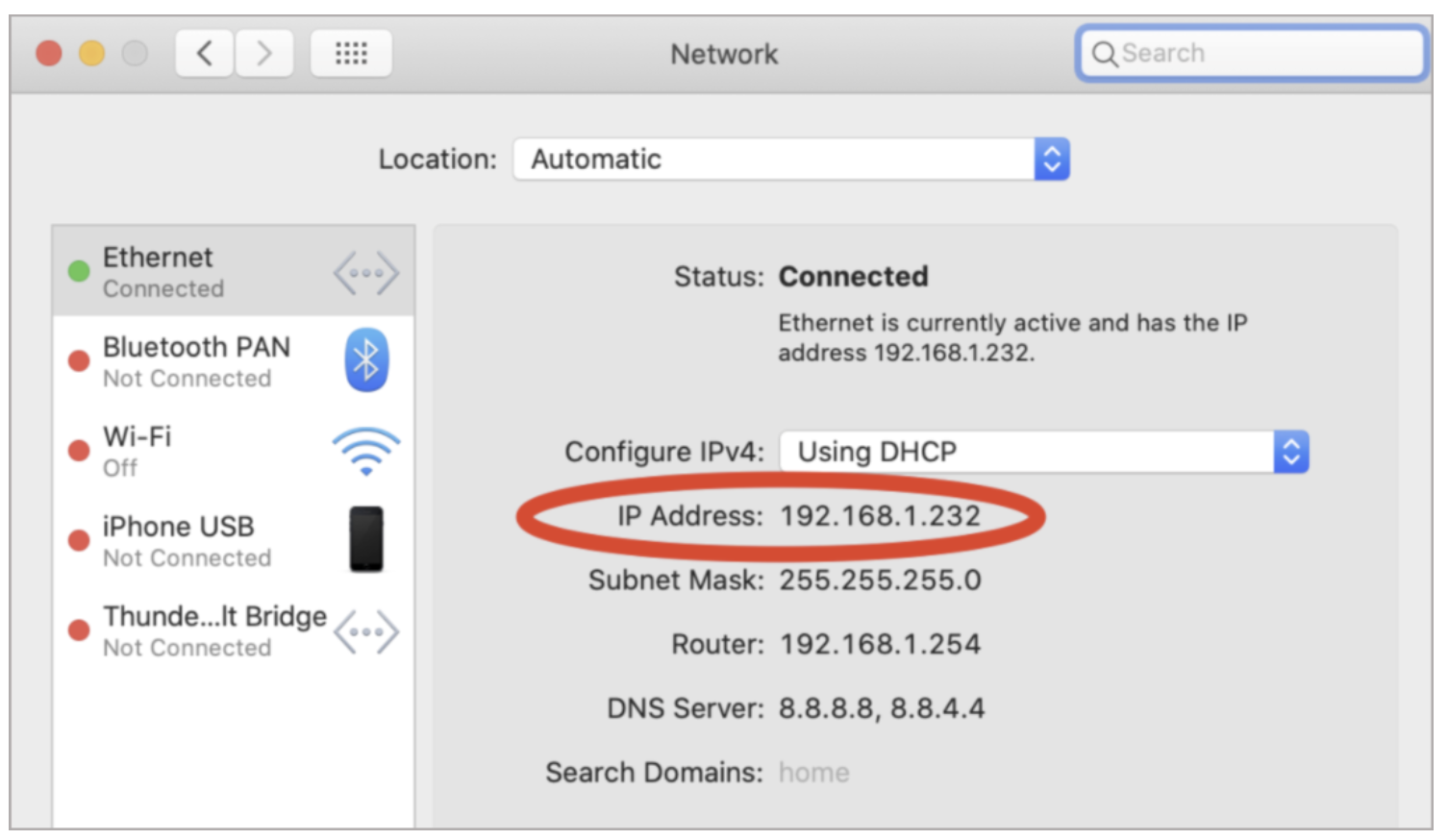Click the Wi-Fi signal icon
Screen dimensions: 1448x840
tap(365, 451)
